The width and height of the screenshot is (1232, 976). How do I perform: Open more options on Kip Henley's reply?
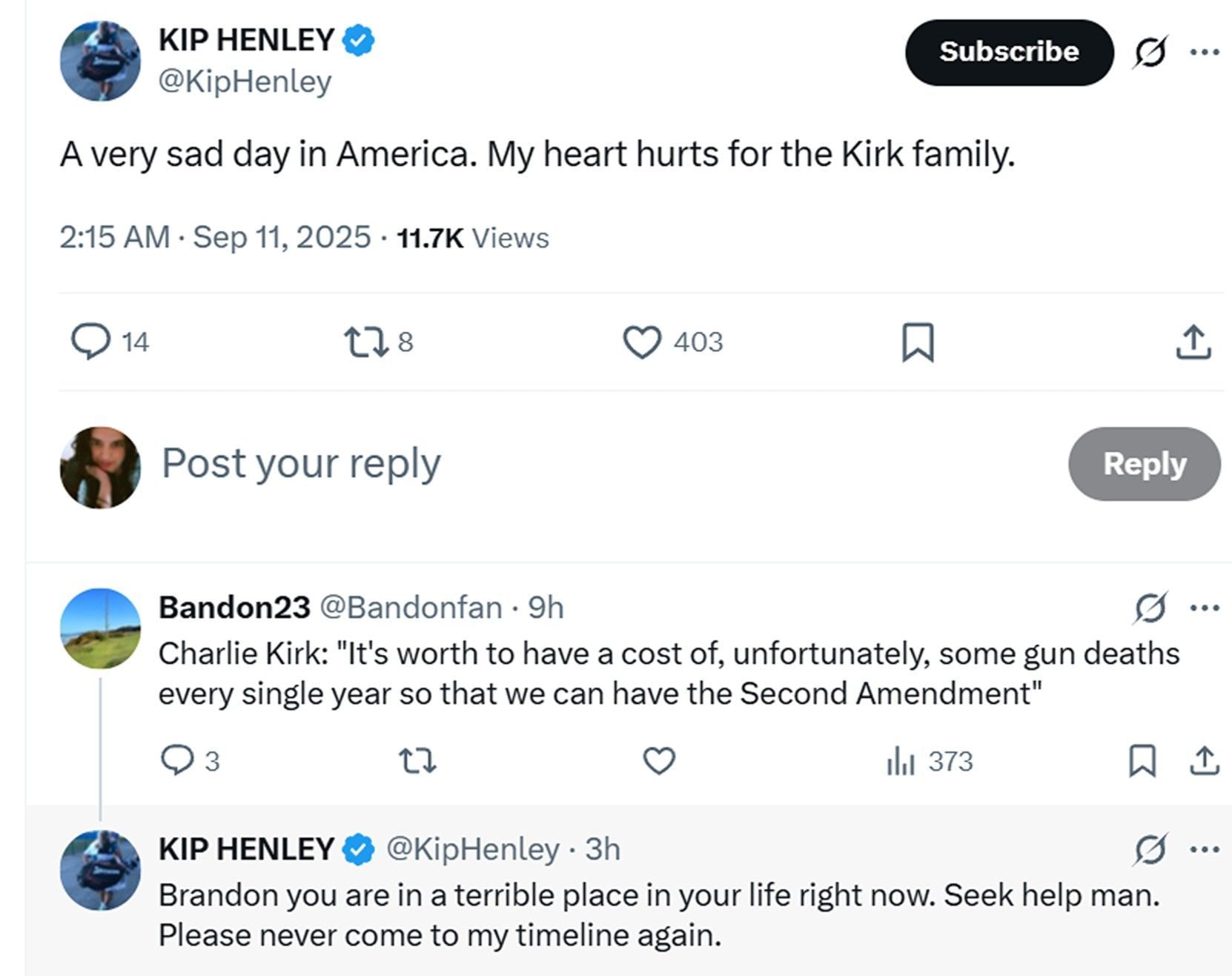click(1205, 849)
